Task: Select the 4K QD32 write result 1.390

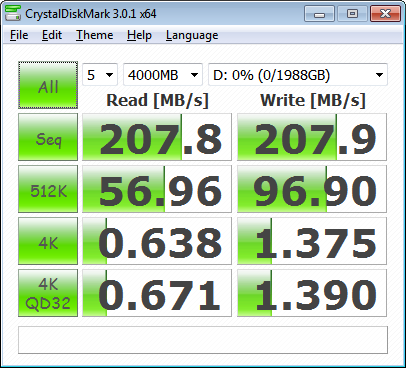Action: click(312, 293)
